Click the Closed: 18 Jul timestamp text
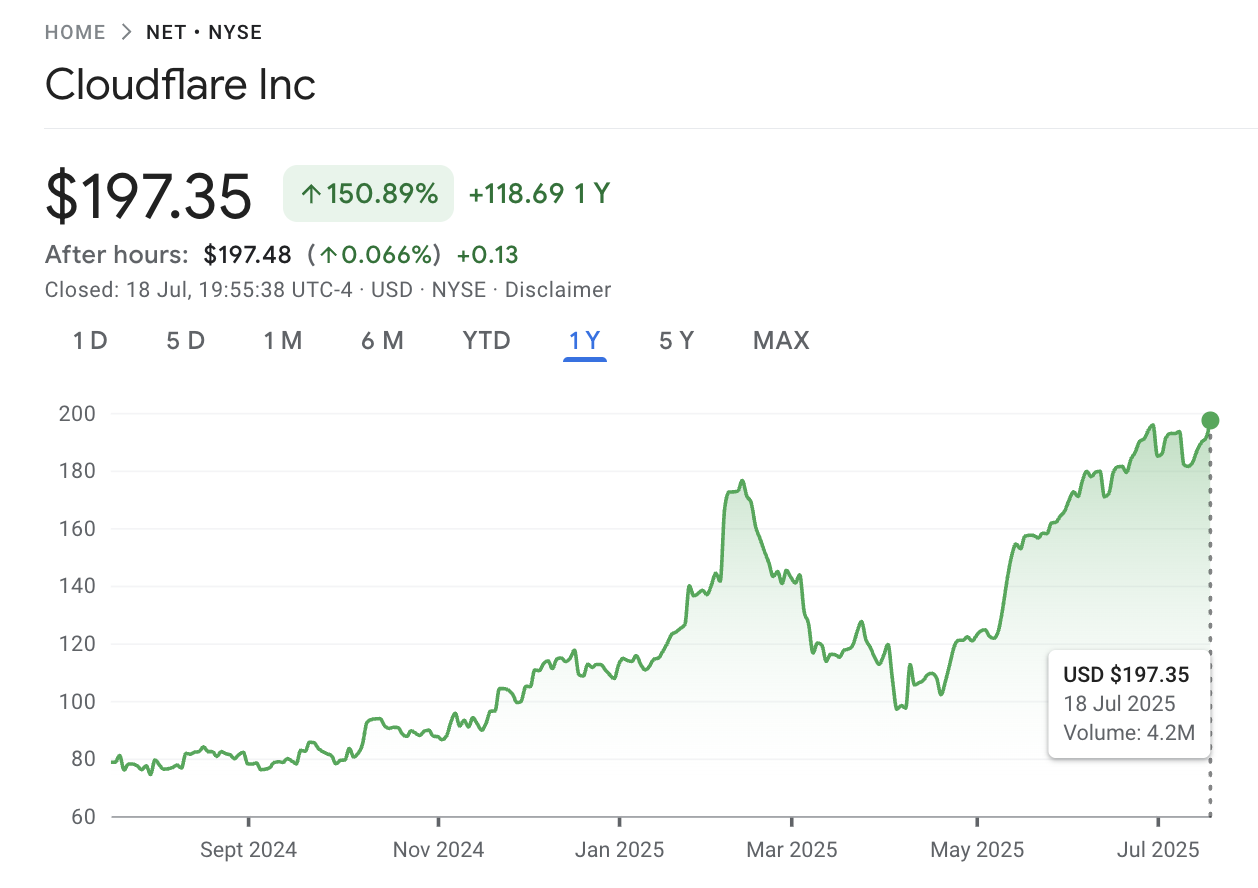 [x=199, y=290]
